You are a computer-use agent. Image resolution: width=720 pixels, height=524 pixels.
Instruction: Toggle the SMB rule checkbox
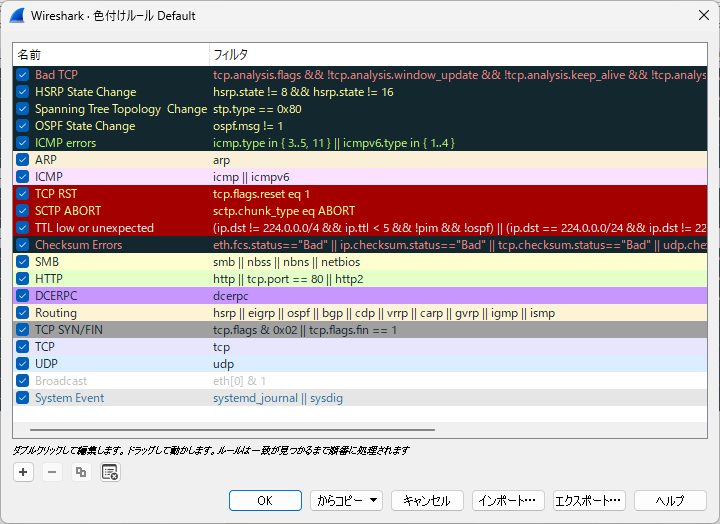pyautogui.click(x=22, y=262)
